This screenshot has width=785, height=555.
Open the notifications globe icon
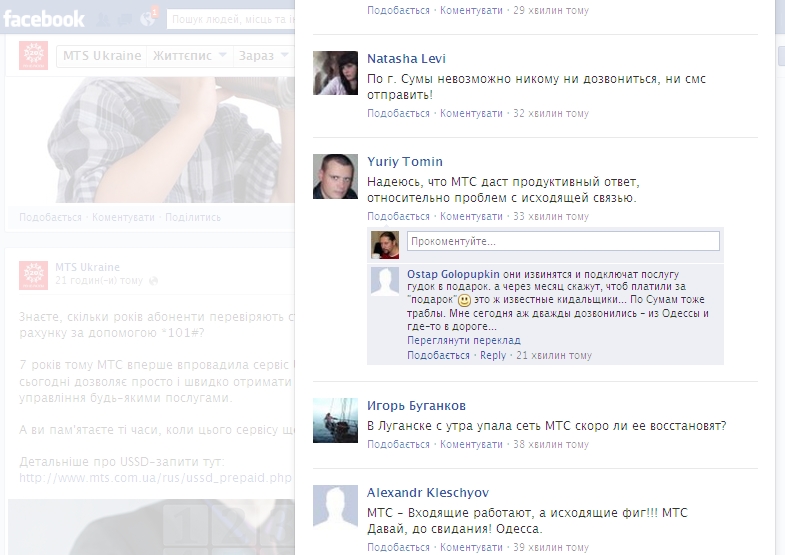[148, 19]
